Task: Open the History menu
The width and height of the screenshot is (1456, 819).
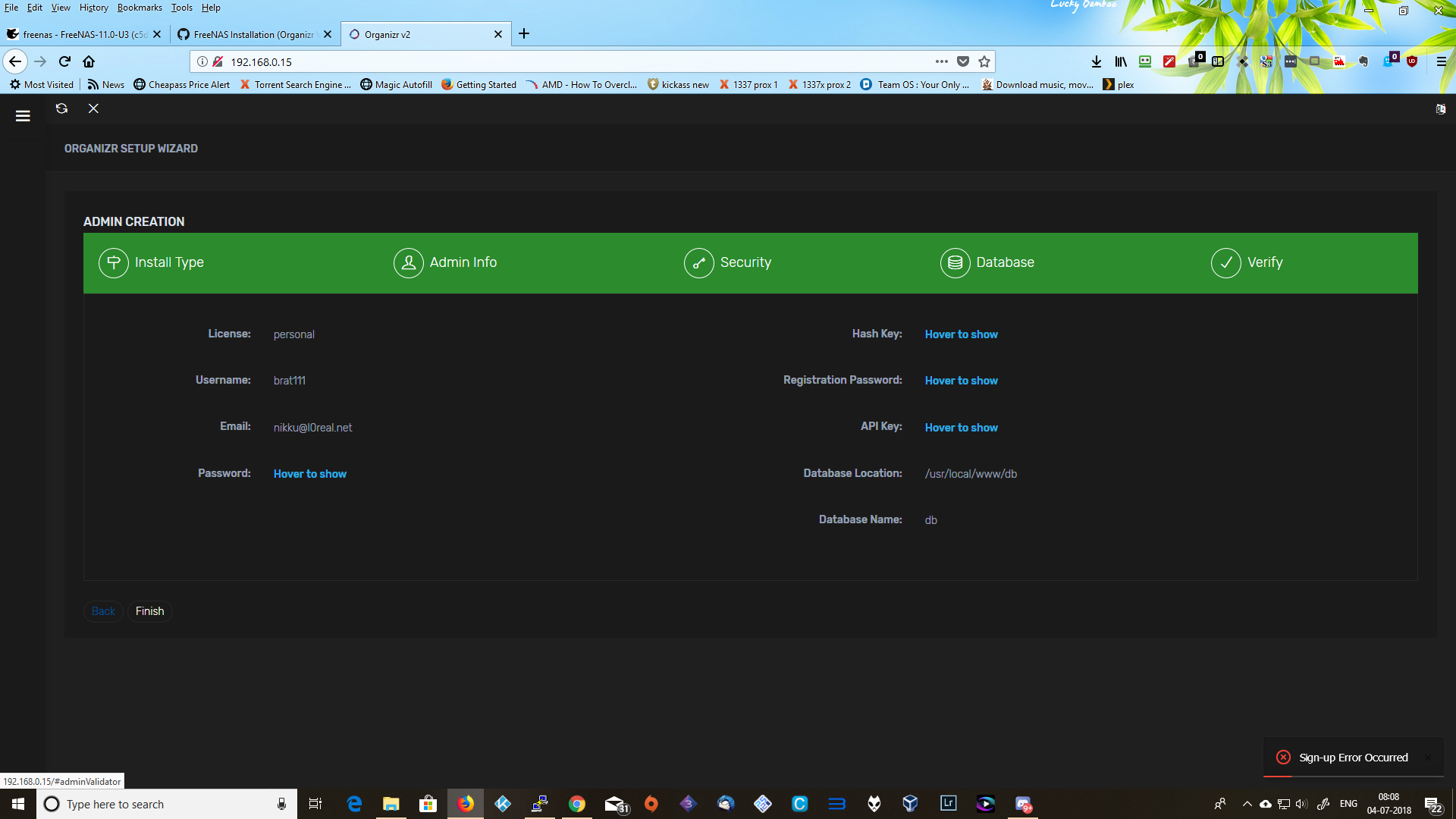Action: click(93, 8)
